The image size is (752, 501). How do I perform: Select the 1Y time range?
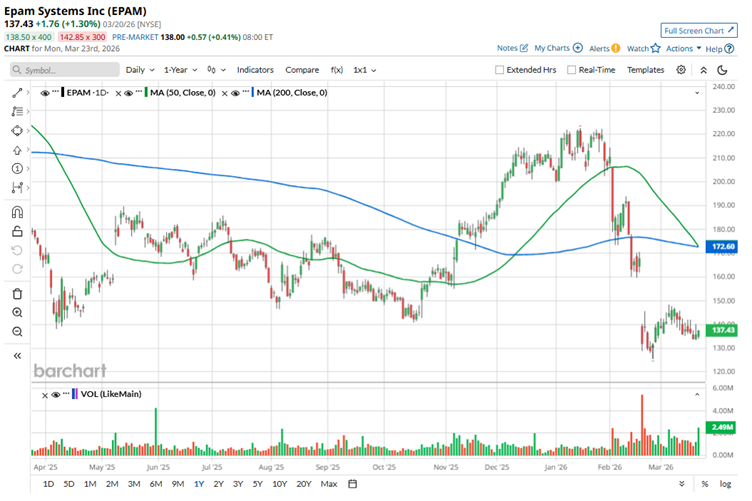199,484
